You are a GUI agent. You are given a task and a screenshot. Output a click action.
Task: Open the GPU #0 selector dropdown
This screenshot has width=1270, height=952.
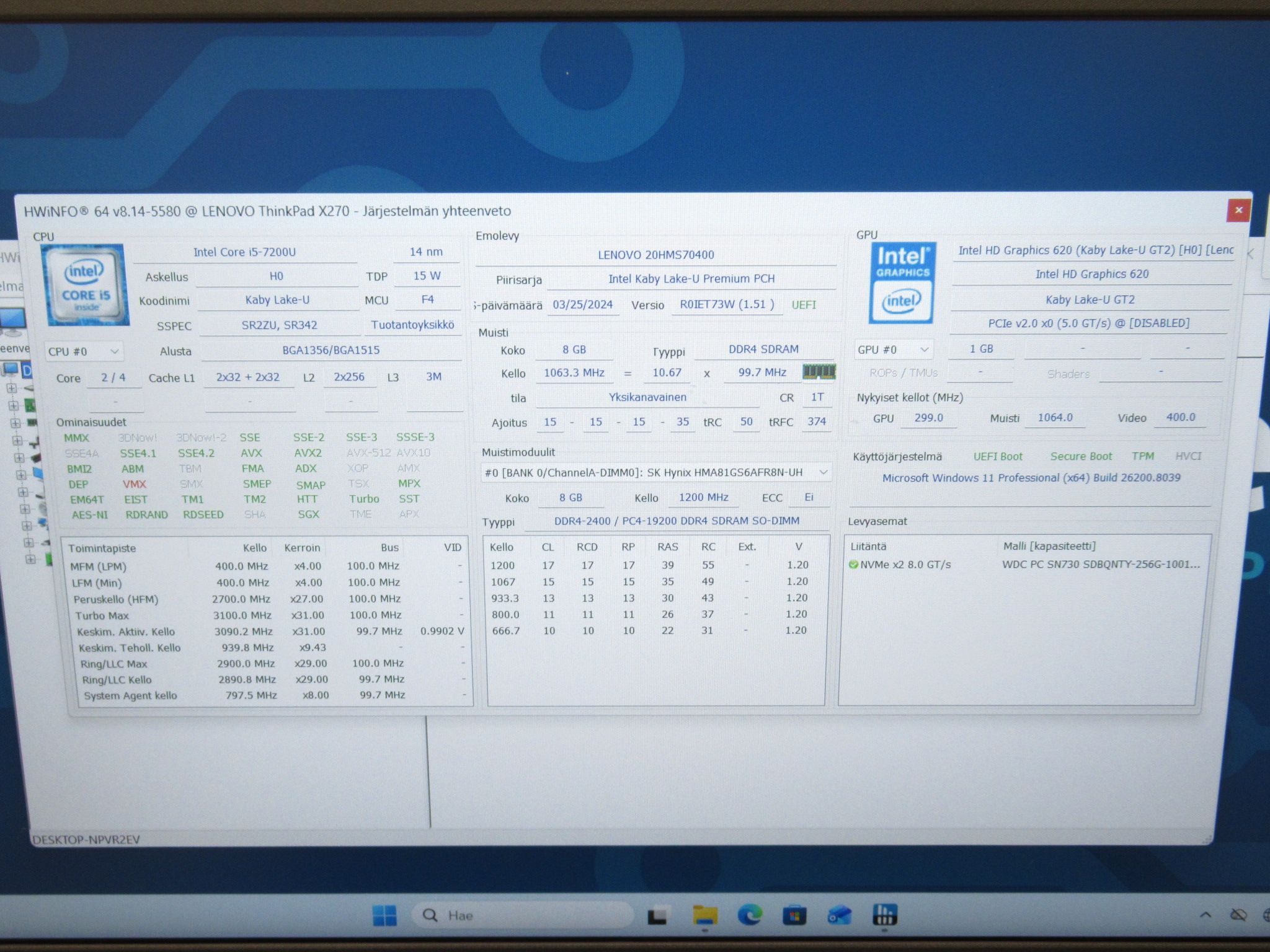click(894, 350)
